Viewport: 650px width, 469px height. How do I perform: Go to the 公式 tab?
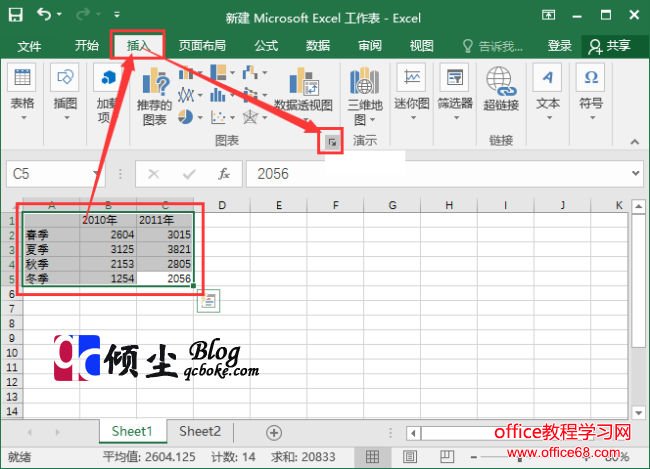266,45
